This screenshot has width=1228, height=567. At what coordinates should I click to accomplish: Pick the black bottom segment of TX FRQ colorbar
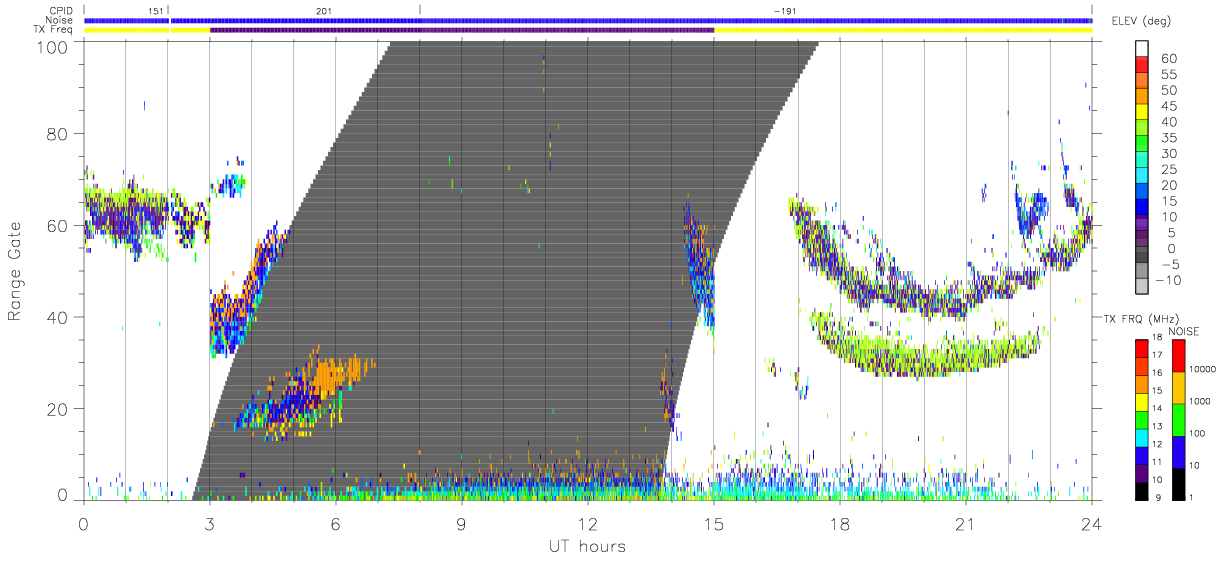coord(1142,489)
